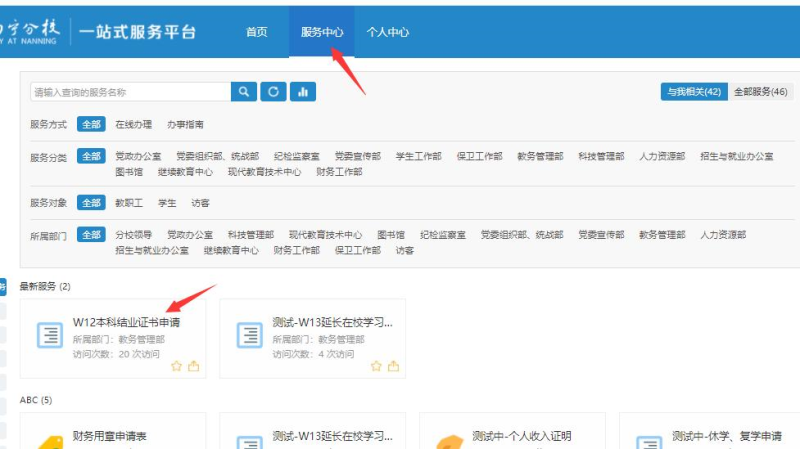Screen dimensions: 800x449
Task: Open the bar chart statistics icon
Action: pos(302,92)
